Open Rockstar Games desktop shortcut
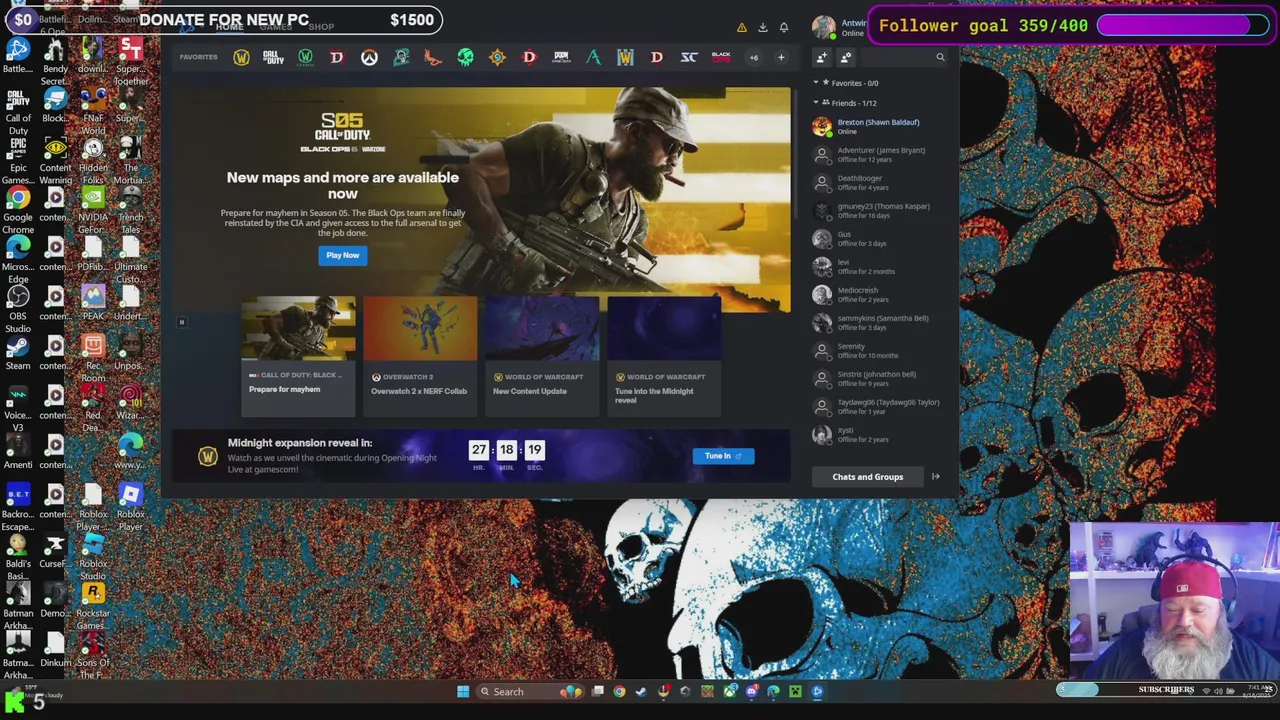The image size is (1280, 720). (x=93, y=606)
